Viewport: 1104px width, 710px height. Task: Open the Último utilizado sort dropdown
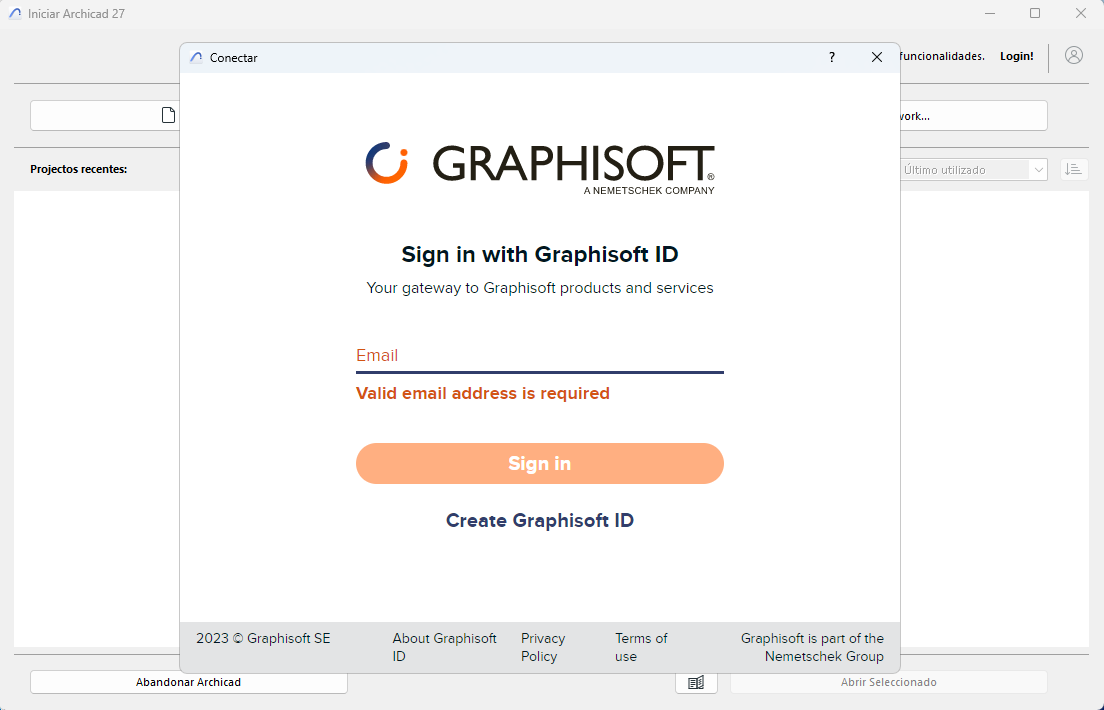tap(973, 170)
